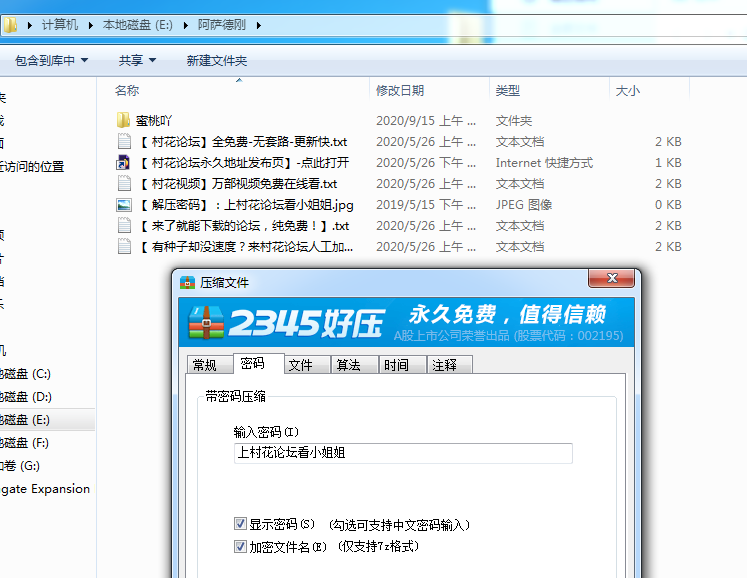This screenshot has height=578, width=747.
Task: Click the 蜜桃吖 folder icon
Action: tap(123, 120)
